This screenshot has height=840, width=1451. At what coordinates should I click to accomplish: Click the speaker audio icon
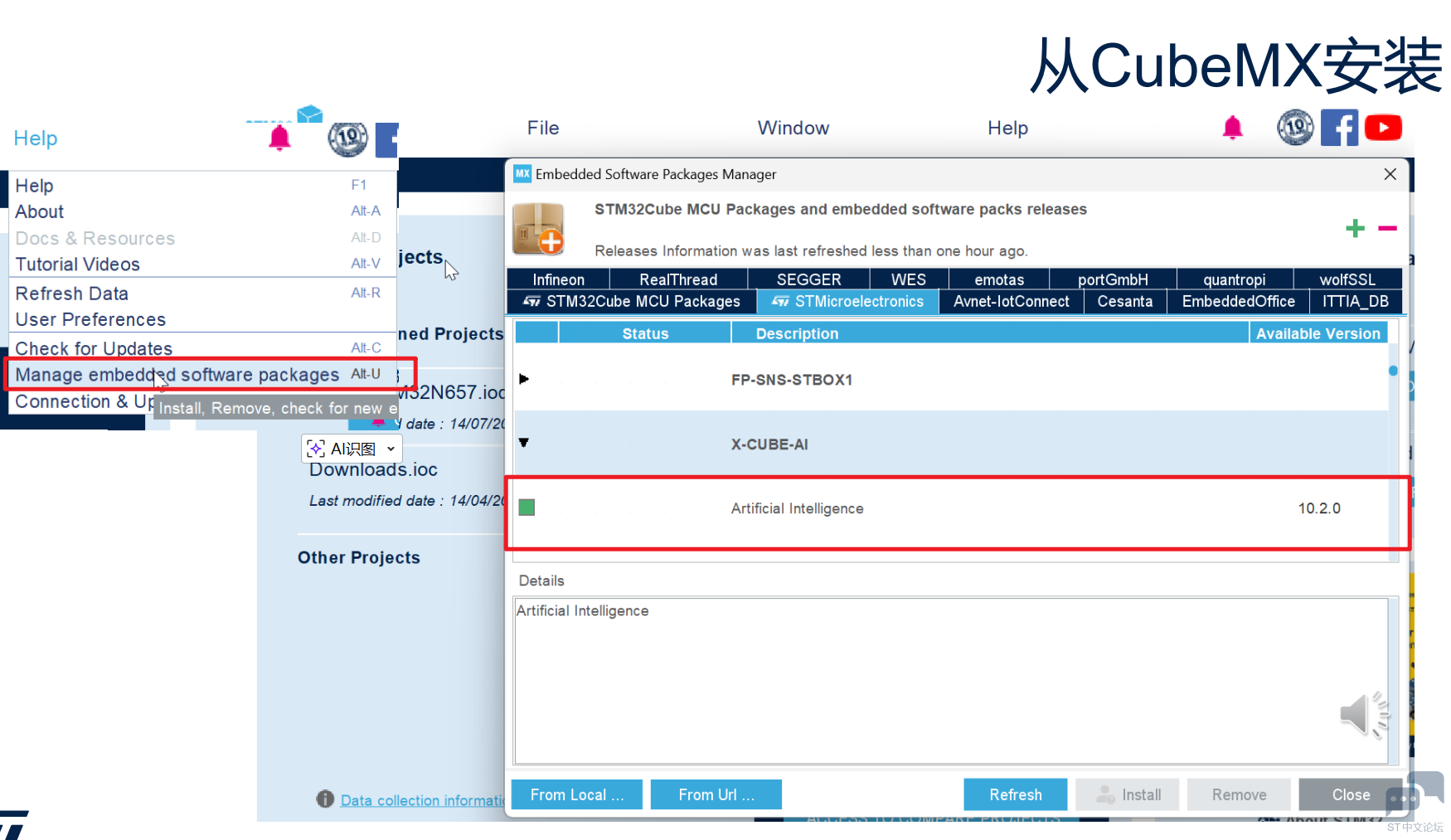[x=1363, y=714]
